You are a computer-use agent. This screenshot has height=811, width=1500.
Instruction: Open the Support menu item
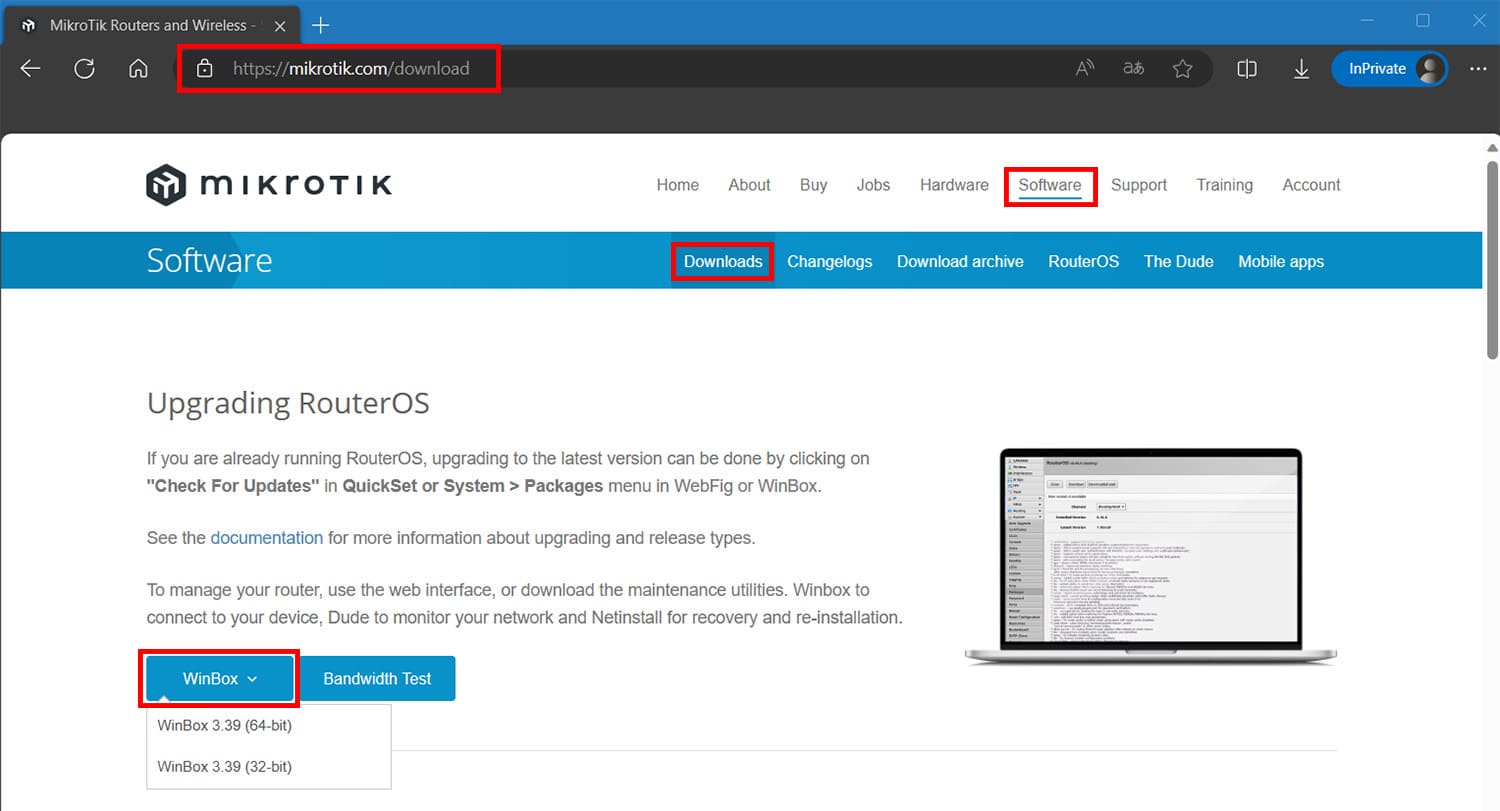tap(1139, 185)
